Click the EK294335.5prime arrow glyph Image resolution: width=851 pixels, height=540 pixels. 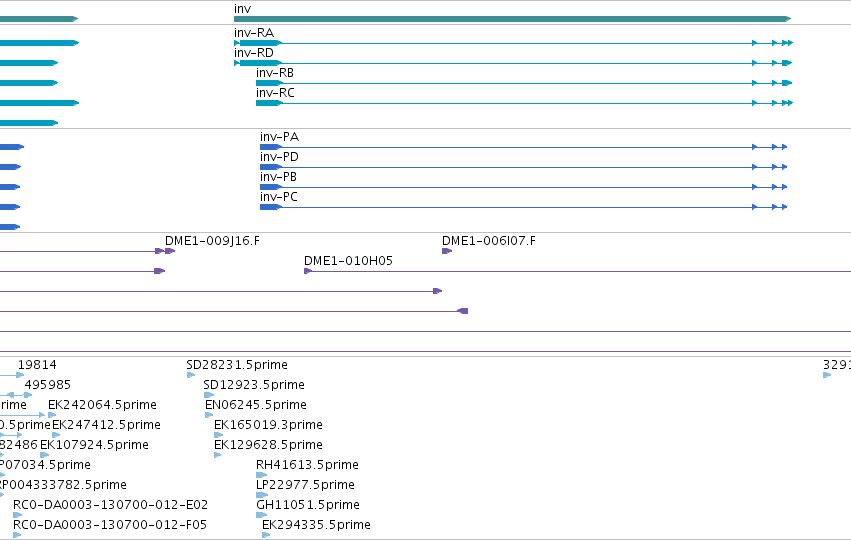(266, 535)
